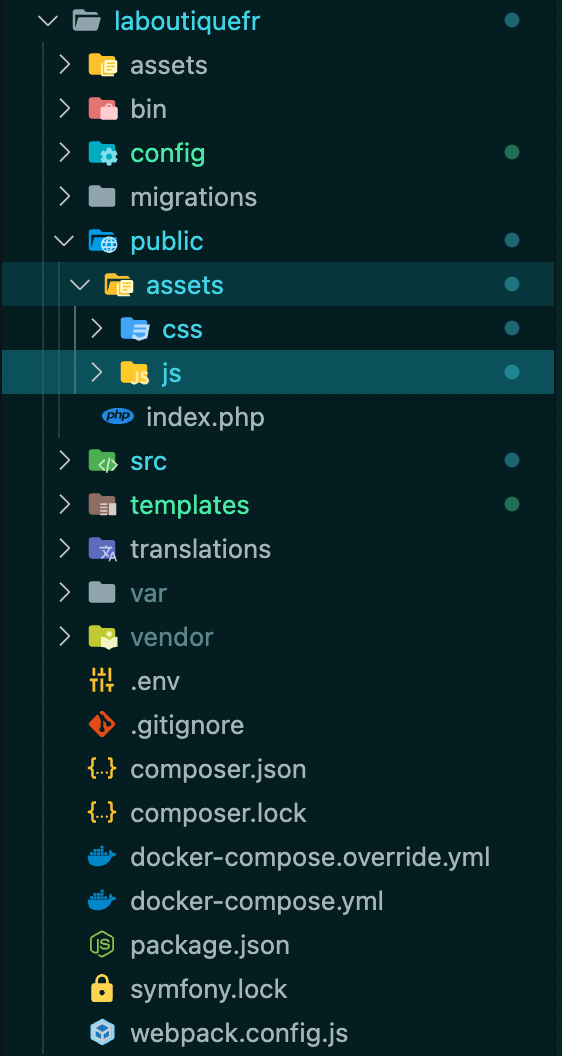The height and width of the screenshot is (1056, 562).
Task: Open the webpack.config.js file
Action: point(239,1033)
